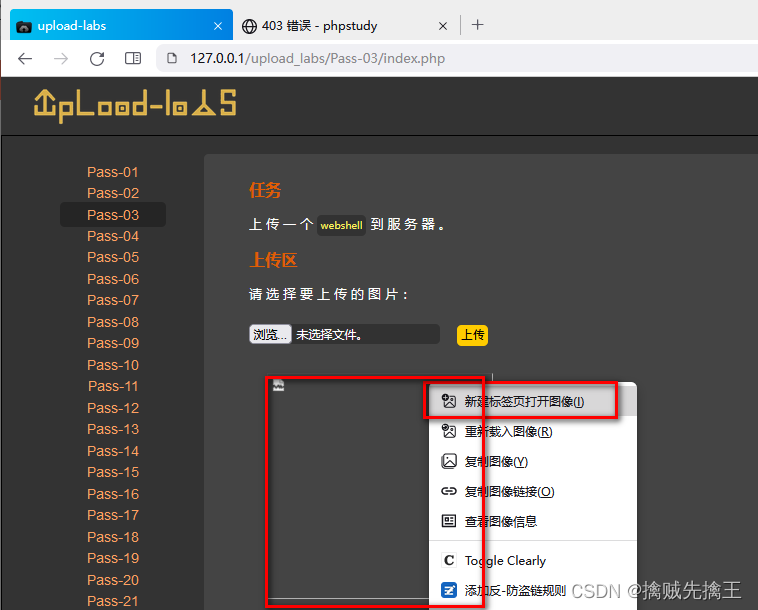Choose 新建标签页打开图像 from context menu
The width and height of the screenshot is (758, 610).
click(532, 401)
